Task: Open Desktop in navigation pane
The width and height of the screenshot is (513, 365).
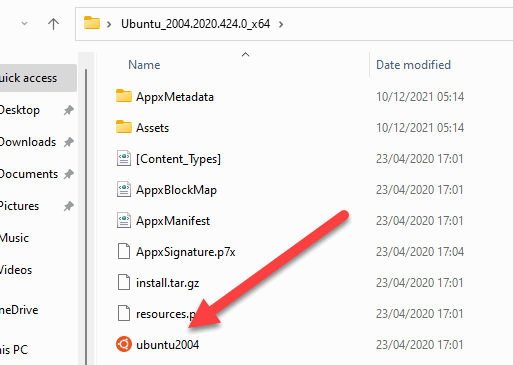Action: (x=20, y=110)
